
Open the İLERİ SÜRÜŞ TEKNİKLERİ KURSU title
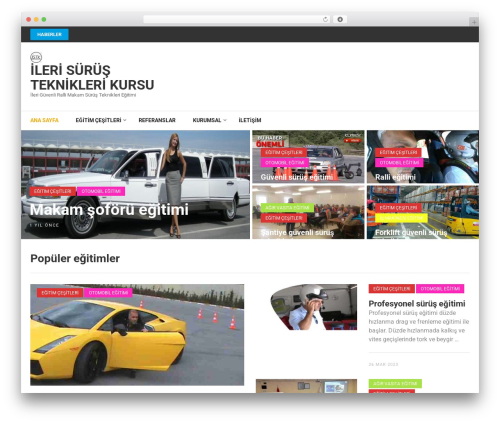click(92, 78)
